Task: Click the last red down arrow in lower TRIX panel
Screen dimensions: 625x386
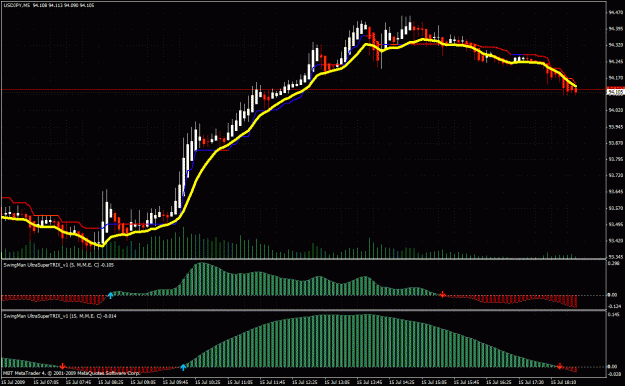Action: pyautogui.click(x=560, y=366)
